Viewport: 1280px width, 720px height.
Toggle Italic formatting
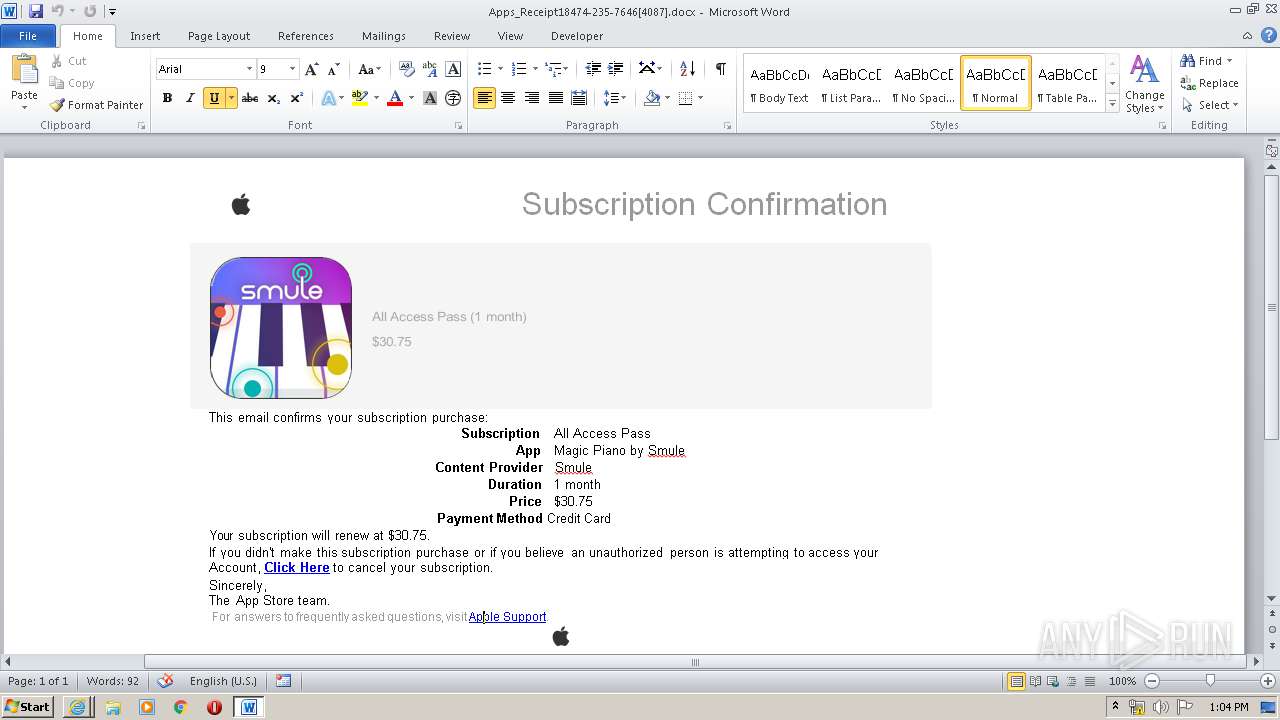coord(190,98)
